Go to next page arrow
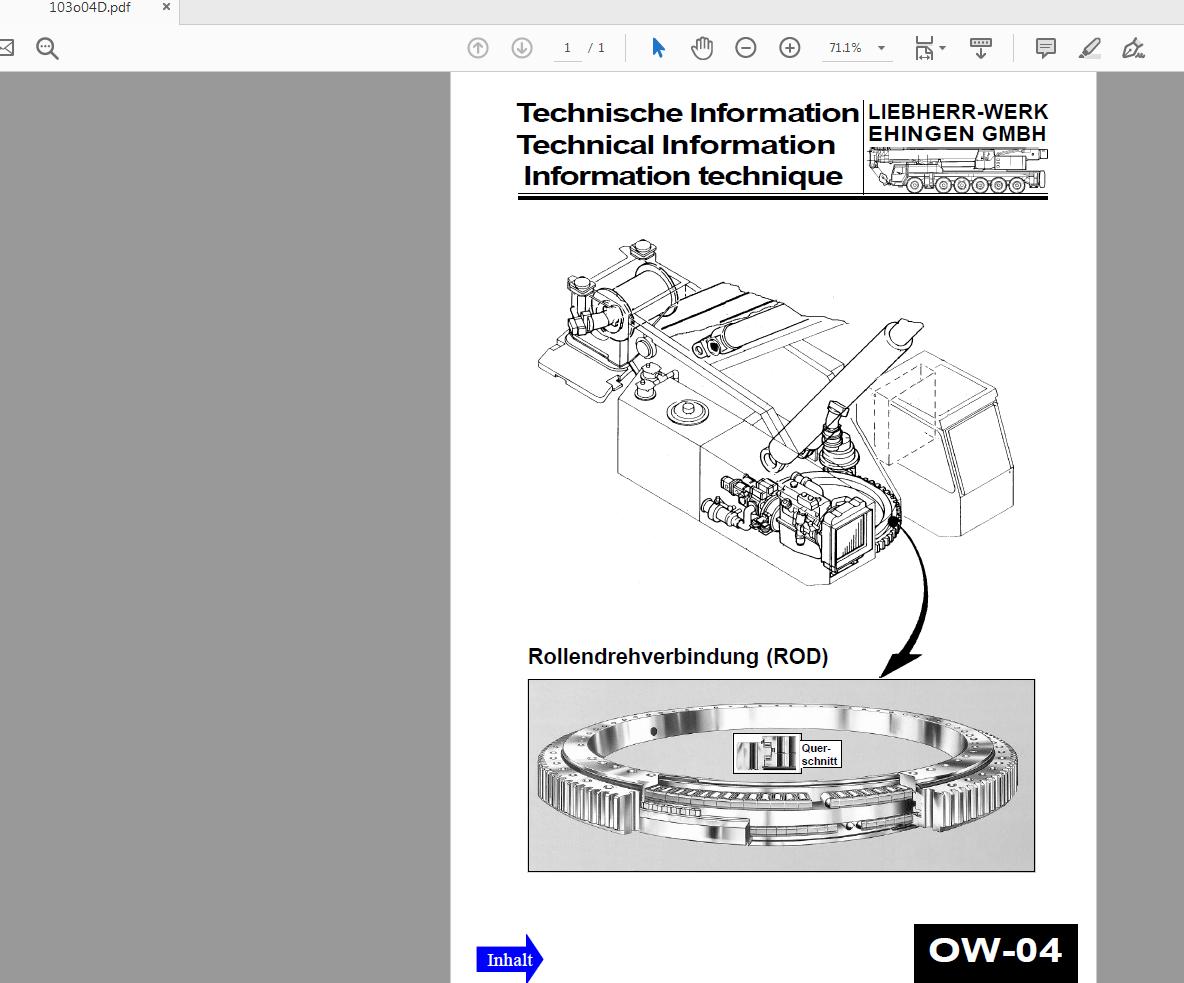The height and width of the screenshot is (983, 1184). pyautogui.click(x=522, y=48)
